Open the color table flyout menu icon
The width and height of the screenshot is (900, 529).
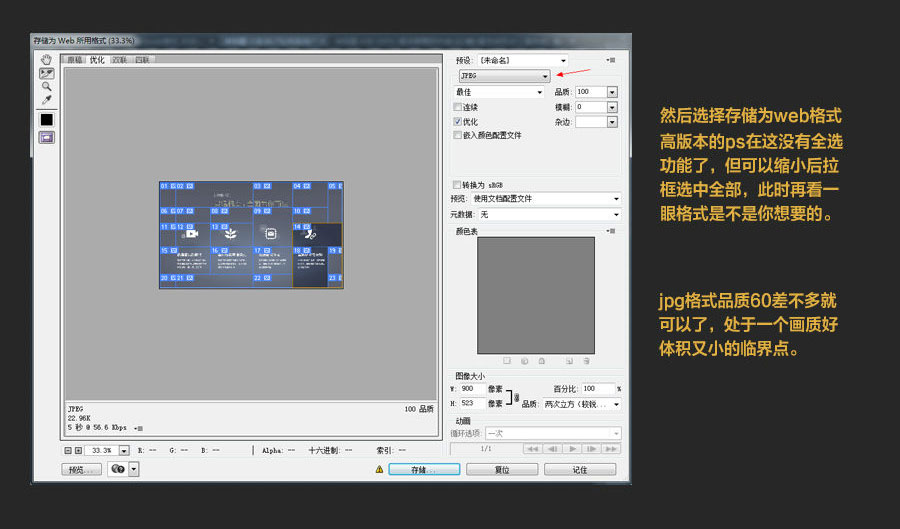pos(610,231)
